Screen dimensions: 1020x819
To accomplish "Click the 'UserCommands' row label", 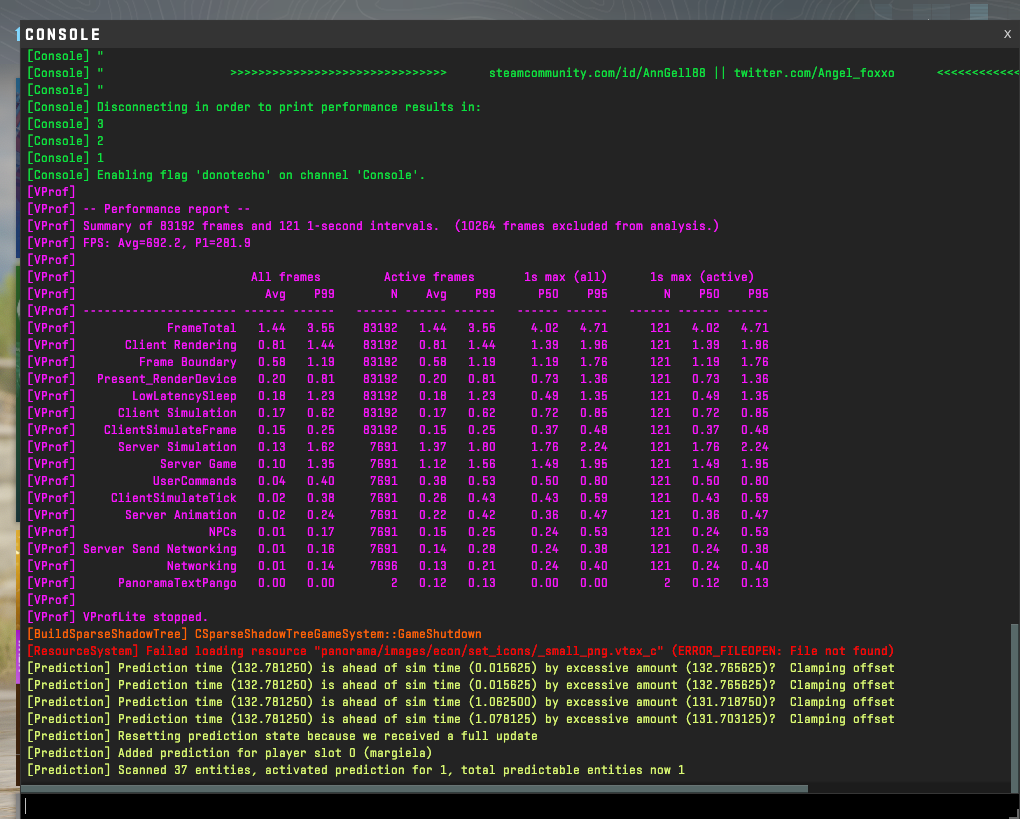I will point(195,481).
